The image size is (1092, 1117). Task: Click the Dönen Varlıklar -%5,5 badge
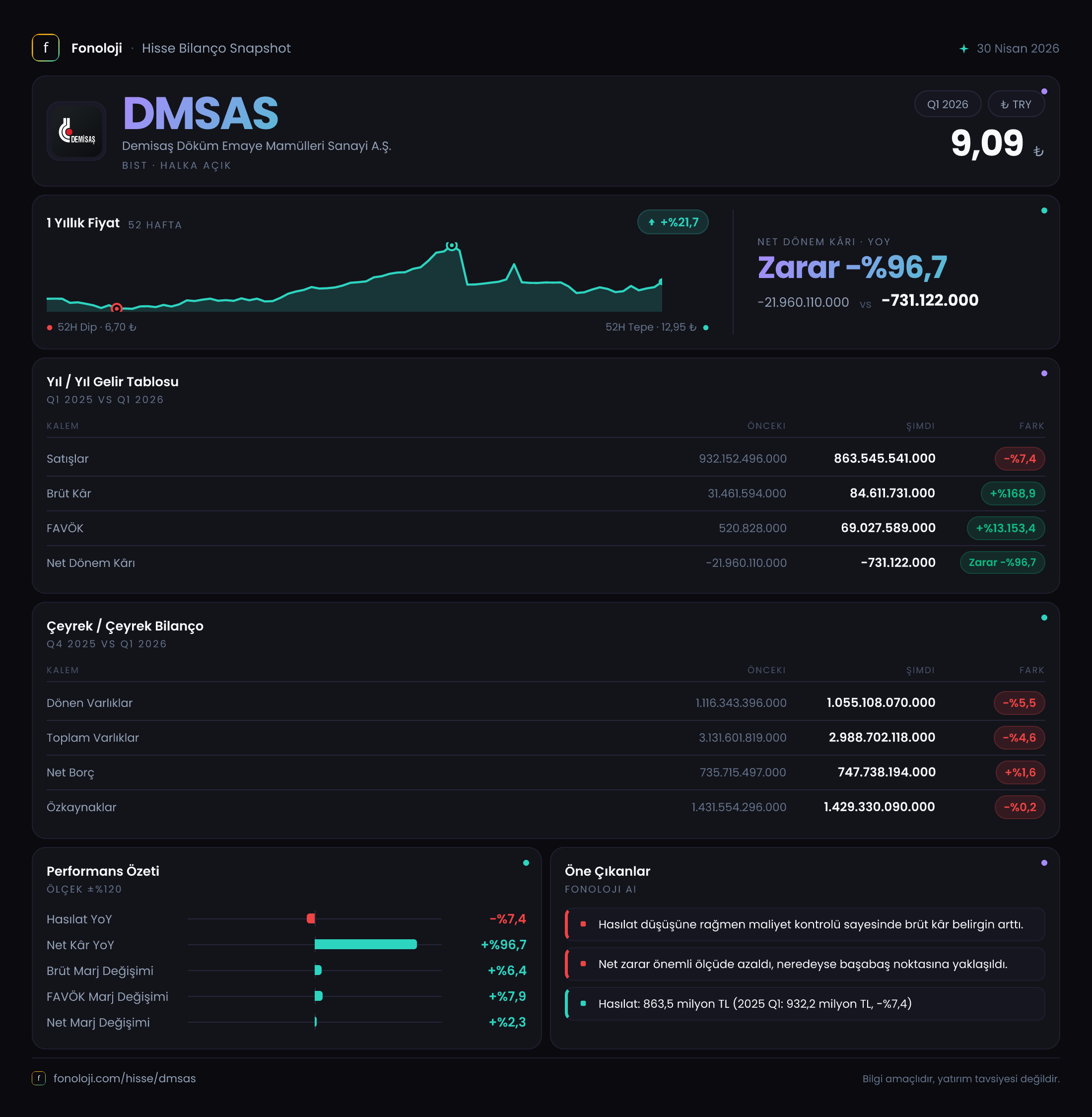coord(1019,703)
